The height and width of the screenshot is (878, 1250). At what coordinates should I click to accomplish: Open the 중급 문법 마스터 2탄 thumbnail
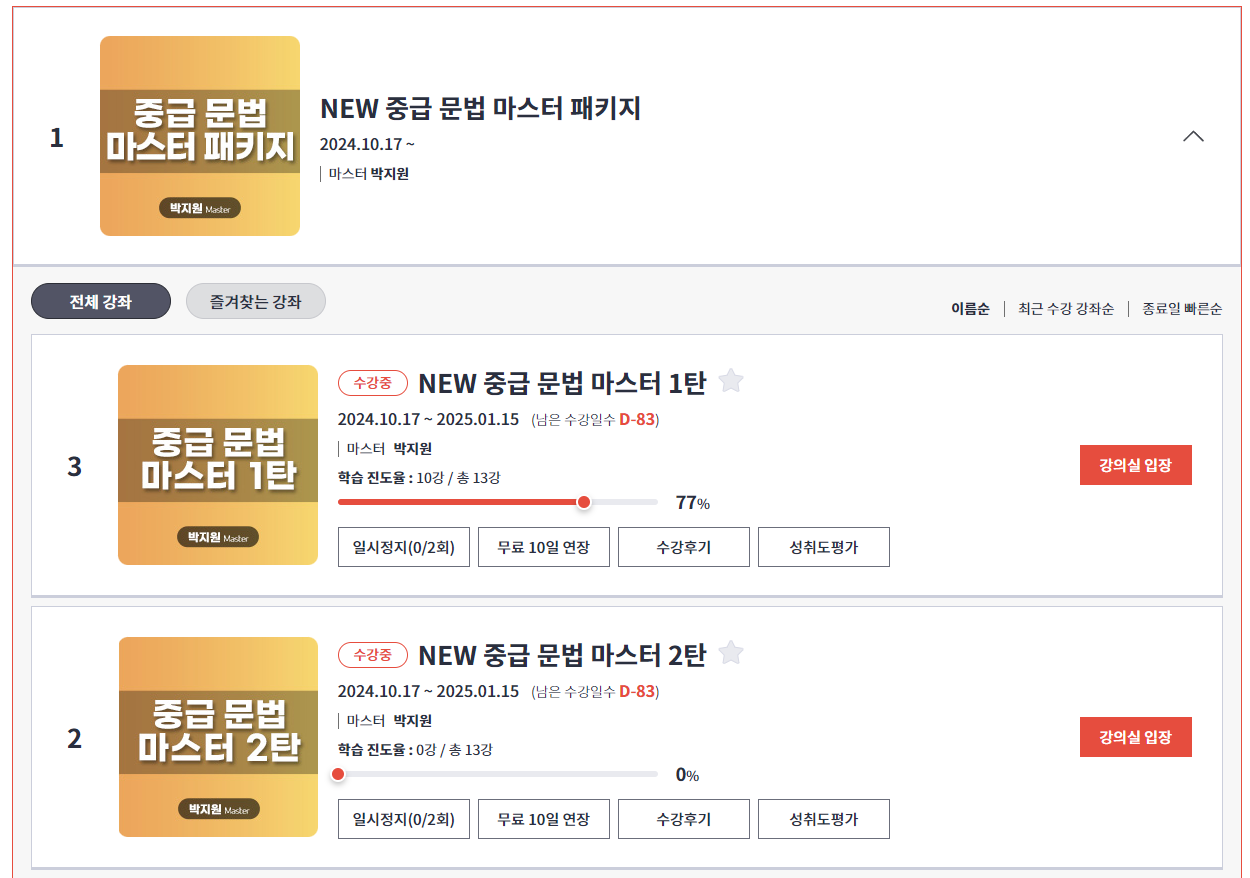tap(218, 737)
